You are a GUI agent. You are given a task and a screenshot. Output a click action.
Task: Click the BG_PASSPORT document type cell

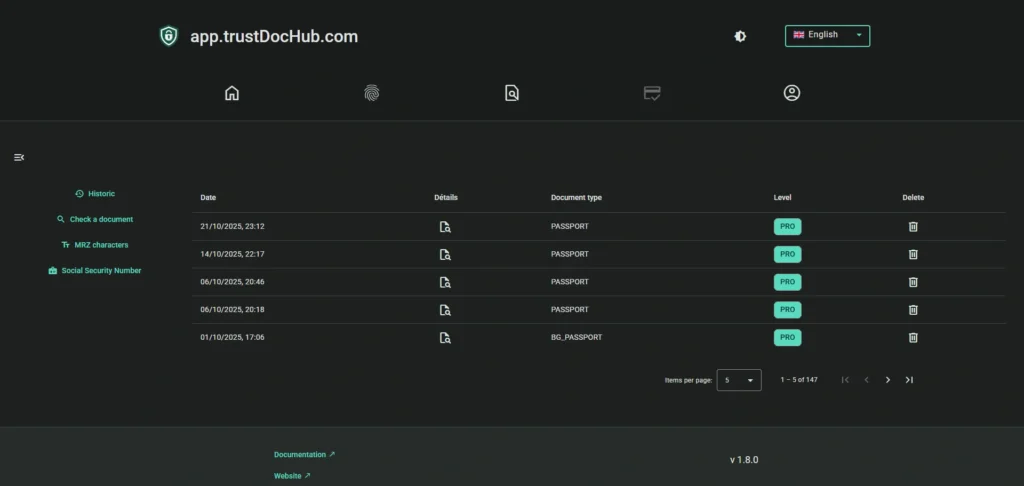click(x=577, y=338)
